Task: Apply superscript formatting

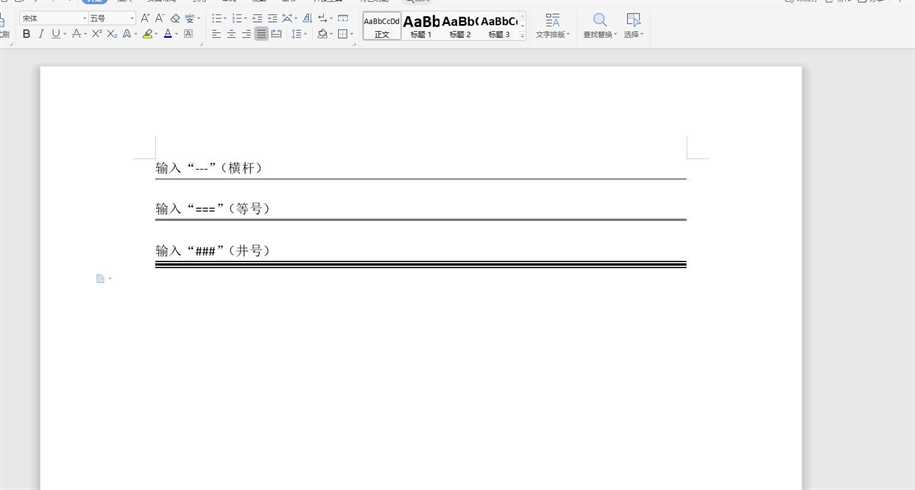Action: click(97, 34)
